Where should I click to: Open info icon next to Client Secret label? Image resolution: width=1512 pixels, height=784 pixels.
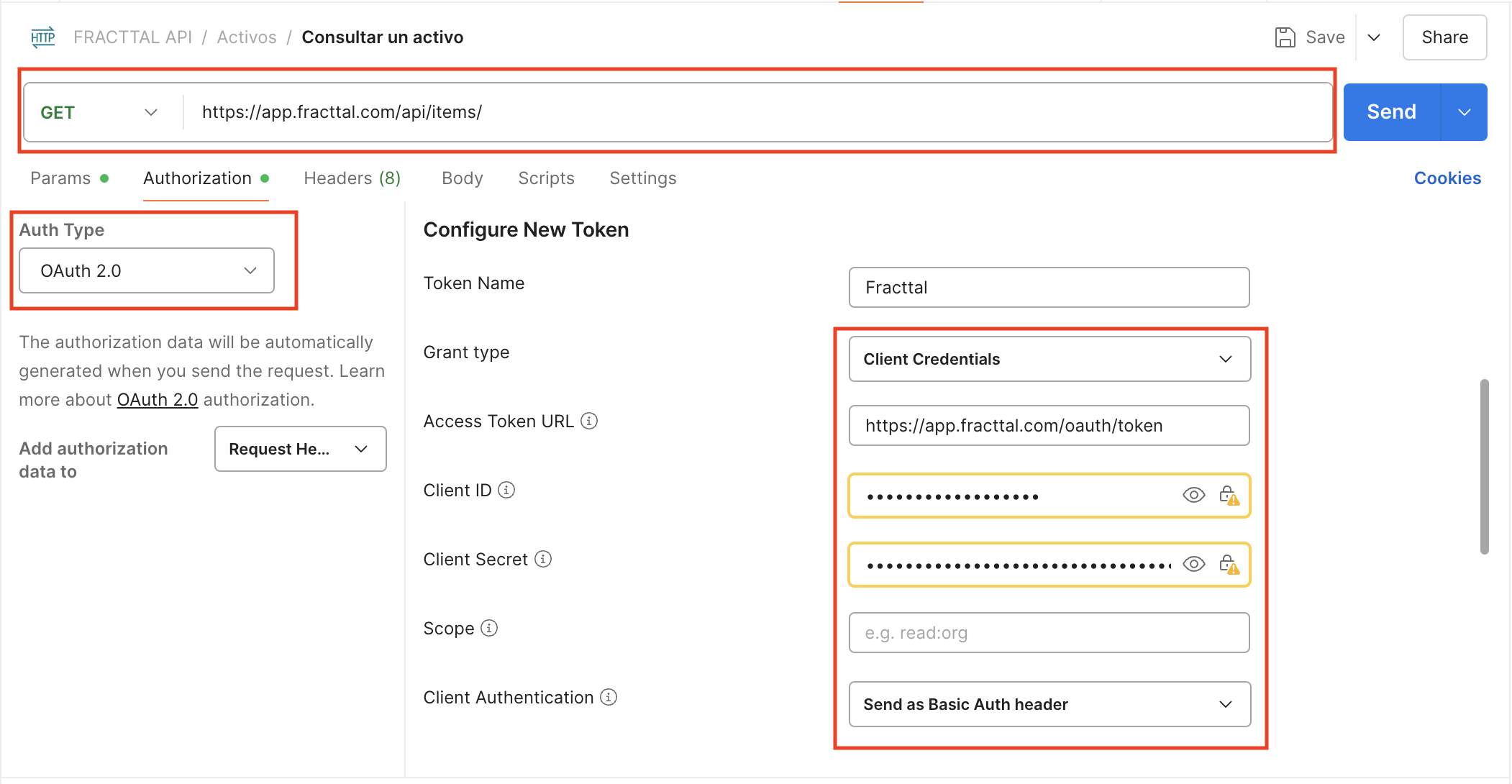coord(543,559)
